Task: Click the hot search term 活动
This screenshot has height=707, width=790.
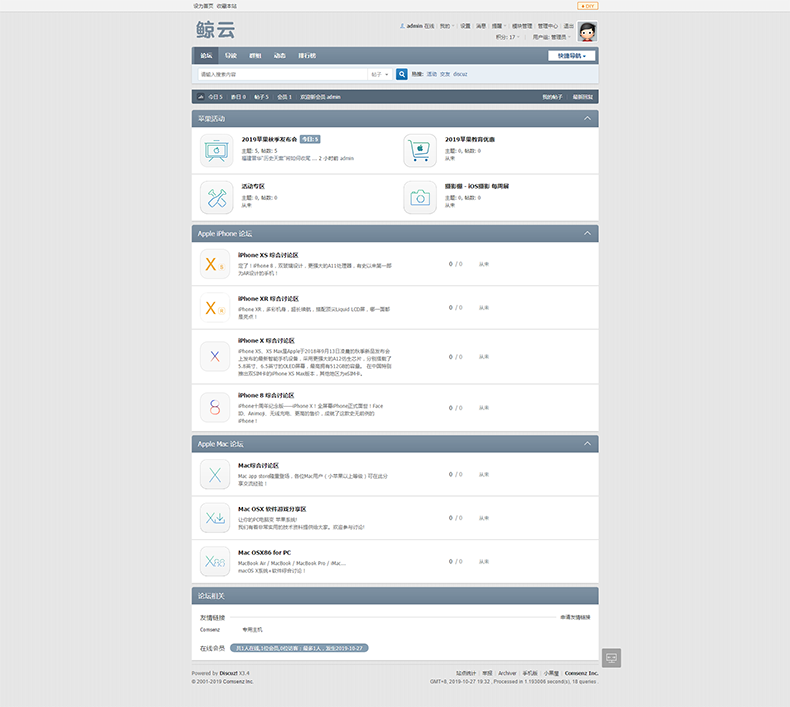Action: (x=432, y=74)
